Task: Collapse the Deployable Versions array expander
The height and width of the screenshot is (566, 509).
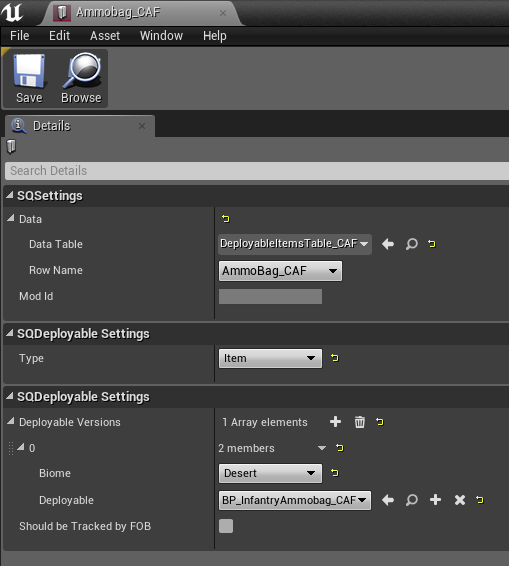Action: click(11, 421)
